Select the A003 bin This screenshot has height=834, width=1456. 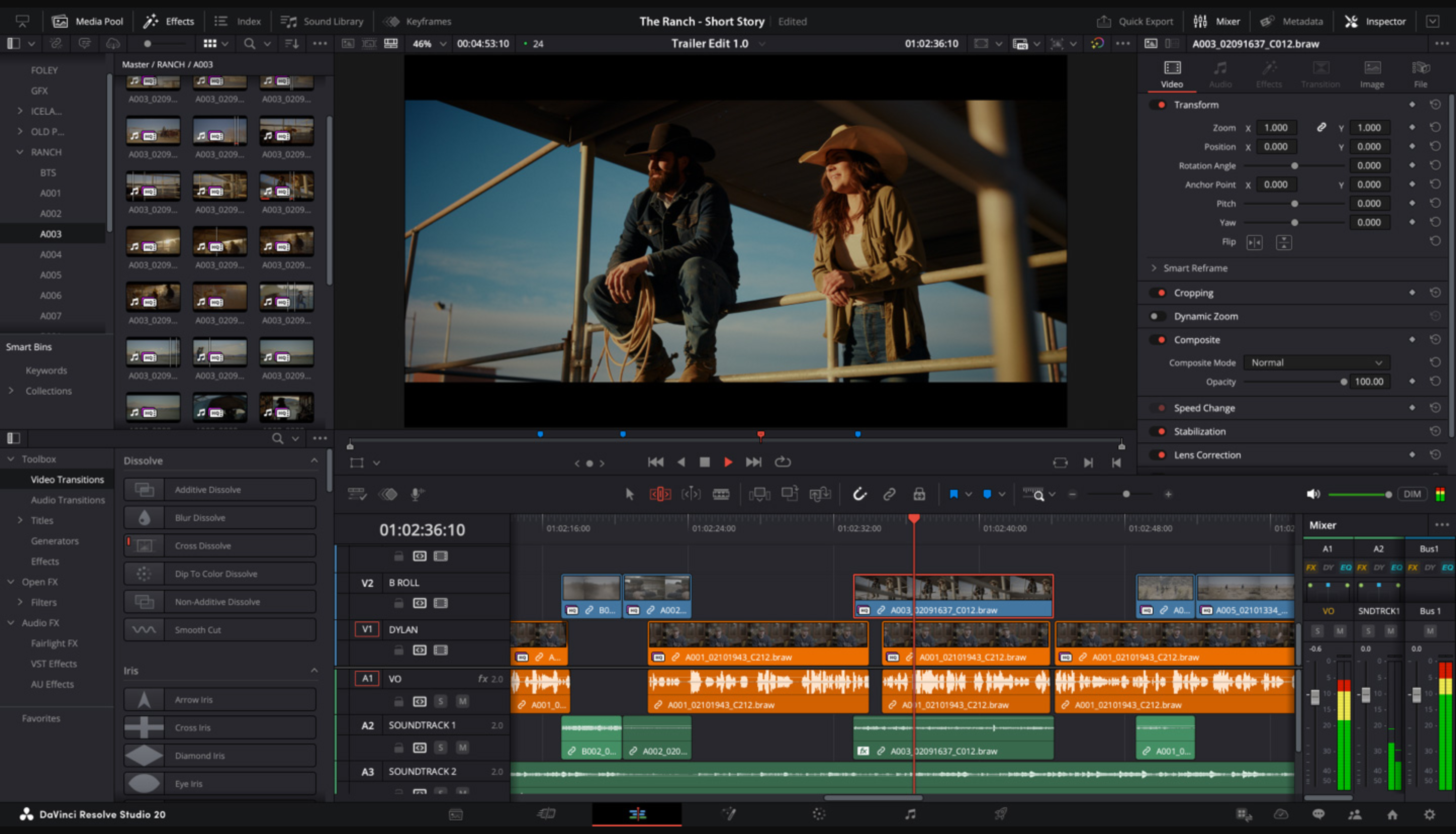coord(51,234)
